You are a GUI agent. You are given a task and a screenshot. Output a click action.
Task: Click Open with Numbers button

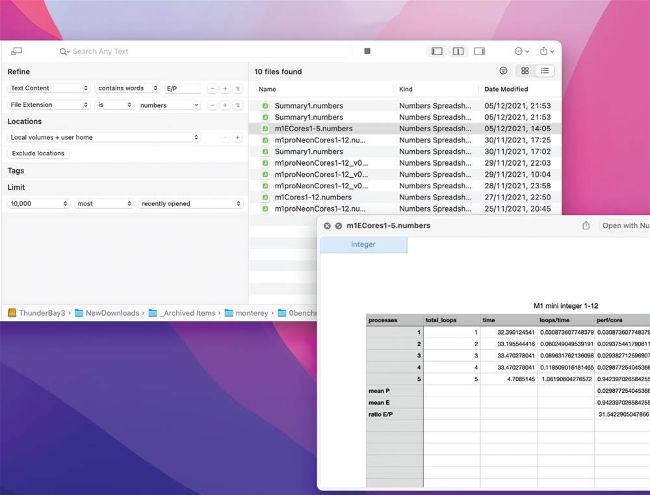click(x=624, y=226)
